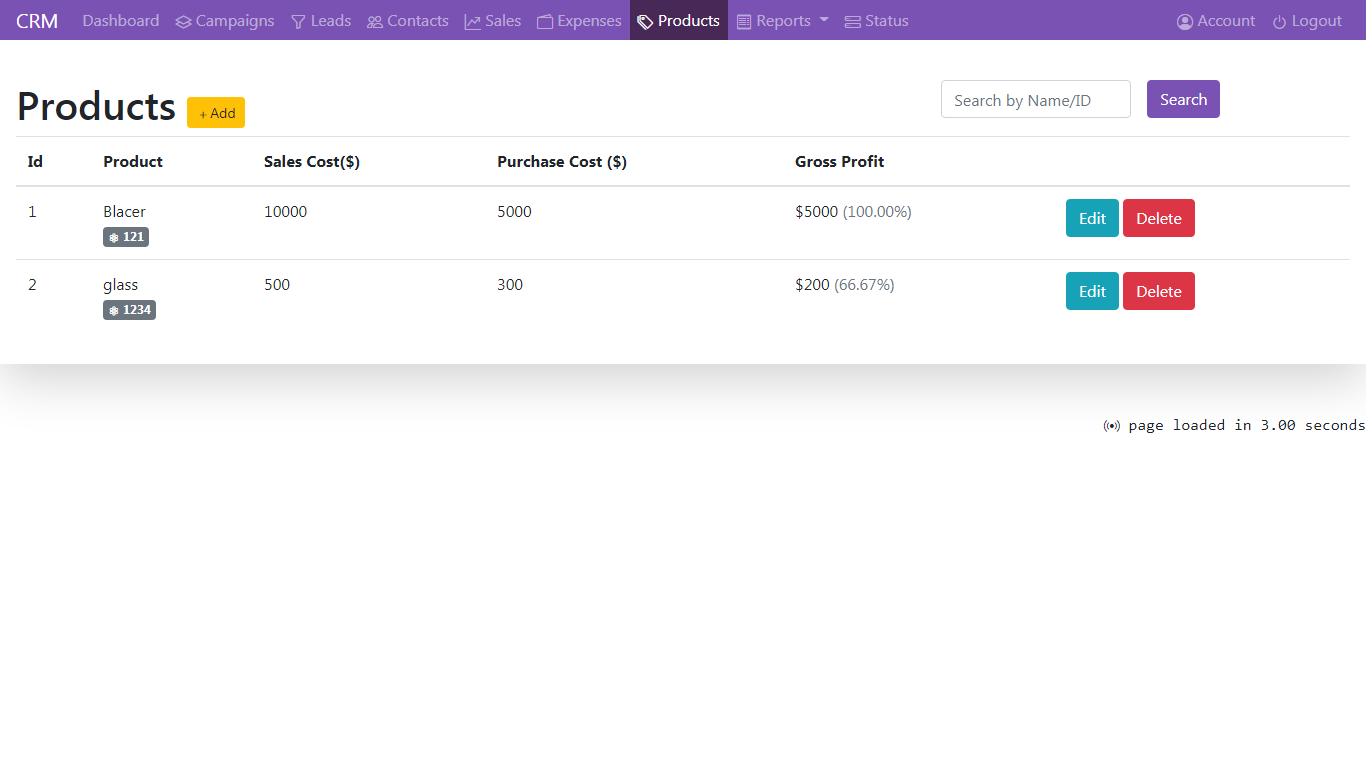Click the Contacts people icon
Viewport: 1366px width, 768px height.
(x=375, y=22)
